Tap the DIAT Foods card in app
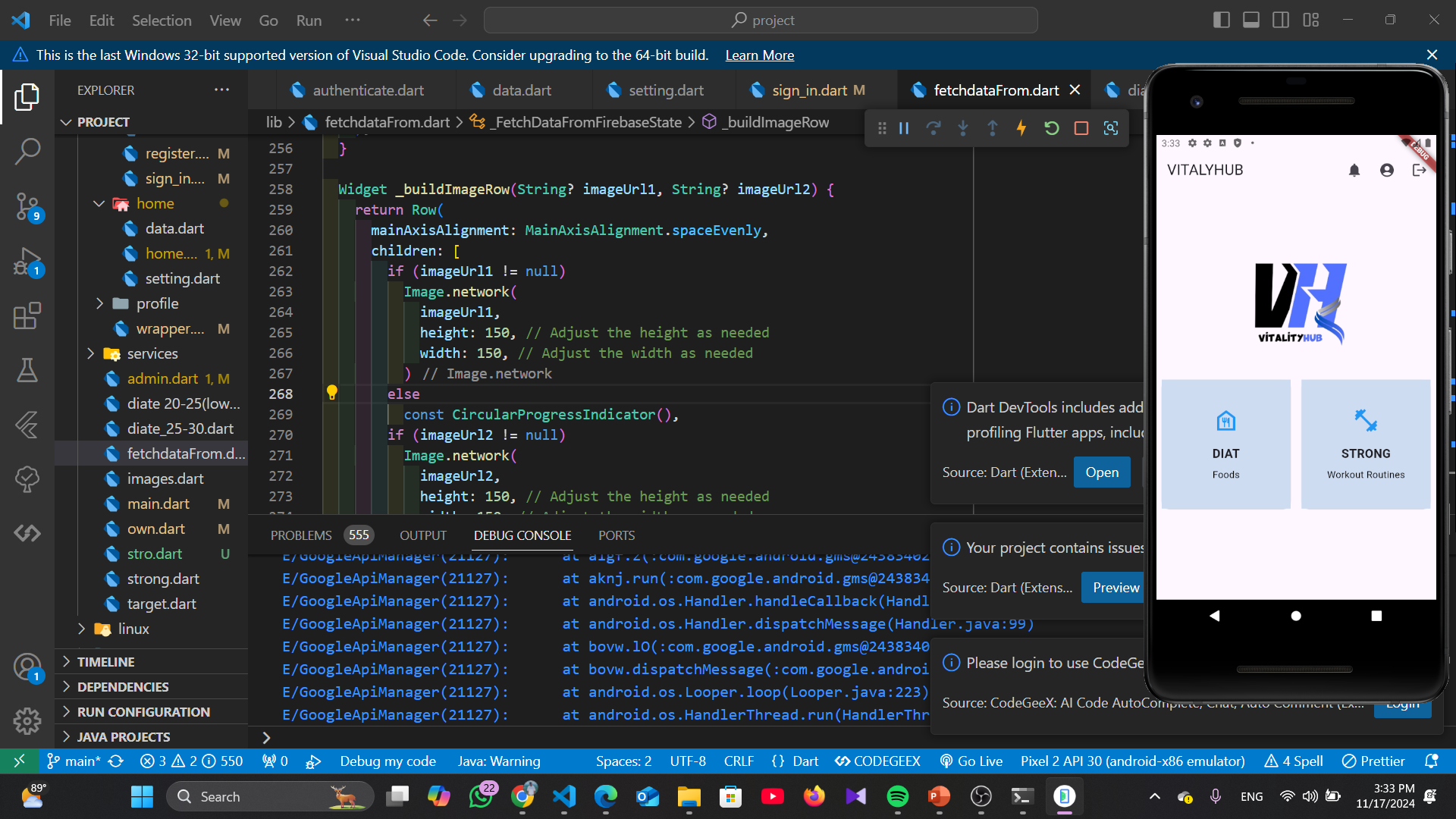 (x=1225, y=444)
